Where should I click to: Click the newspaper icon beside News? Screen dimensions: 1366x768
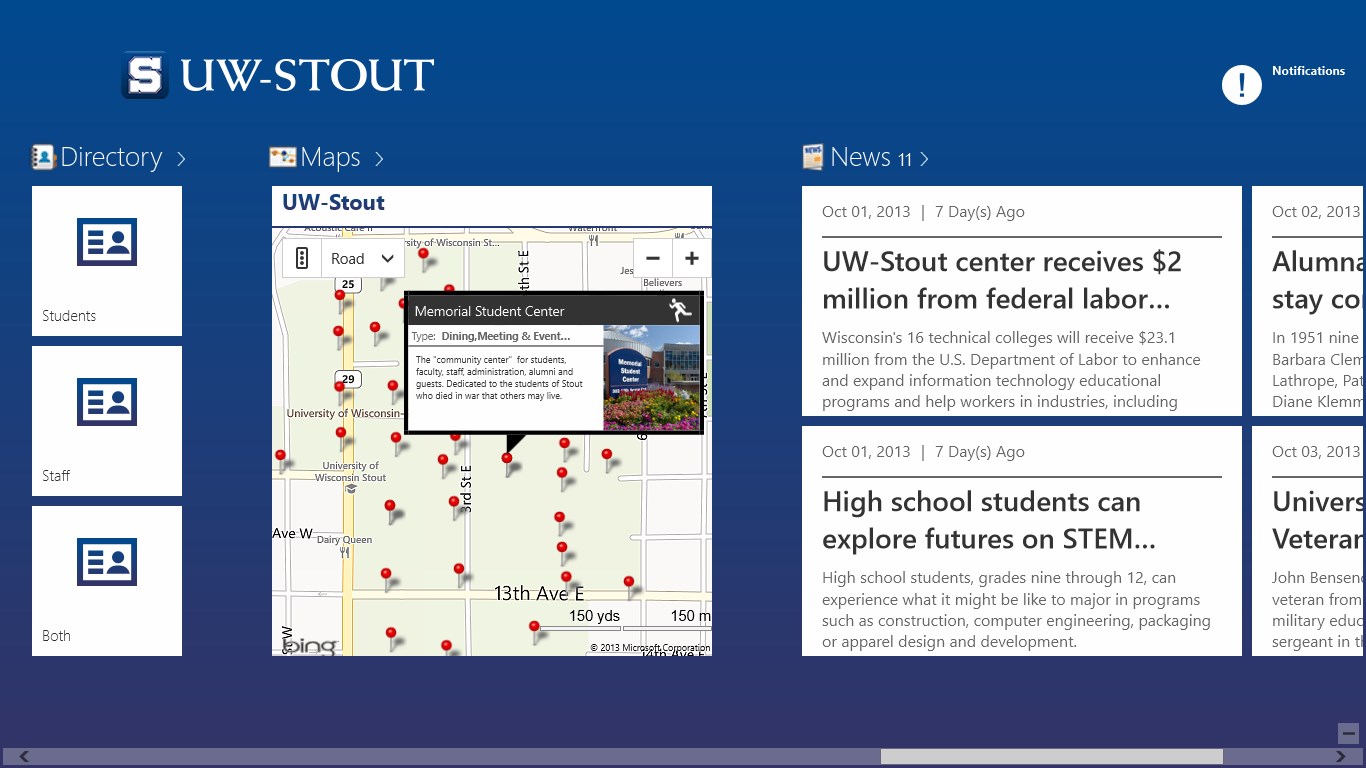[x=812, y=156]
